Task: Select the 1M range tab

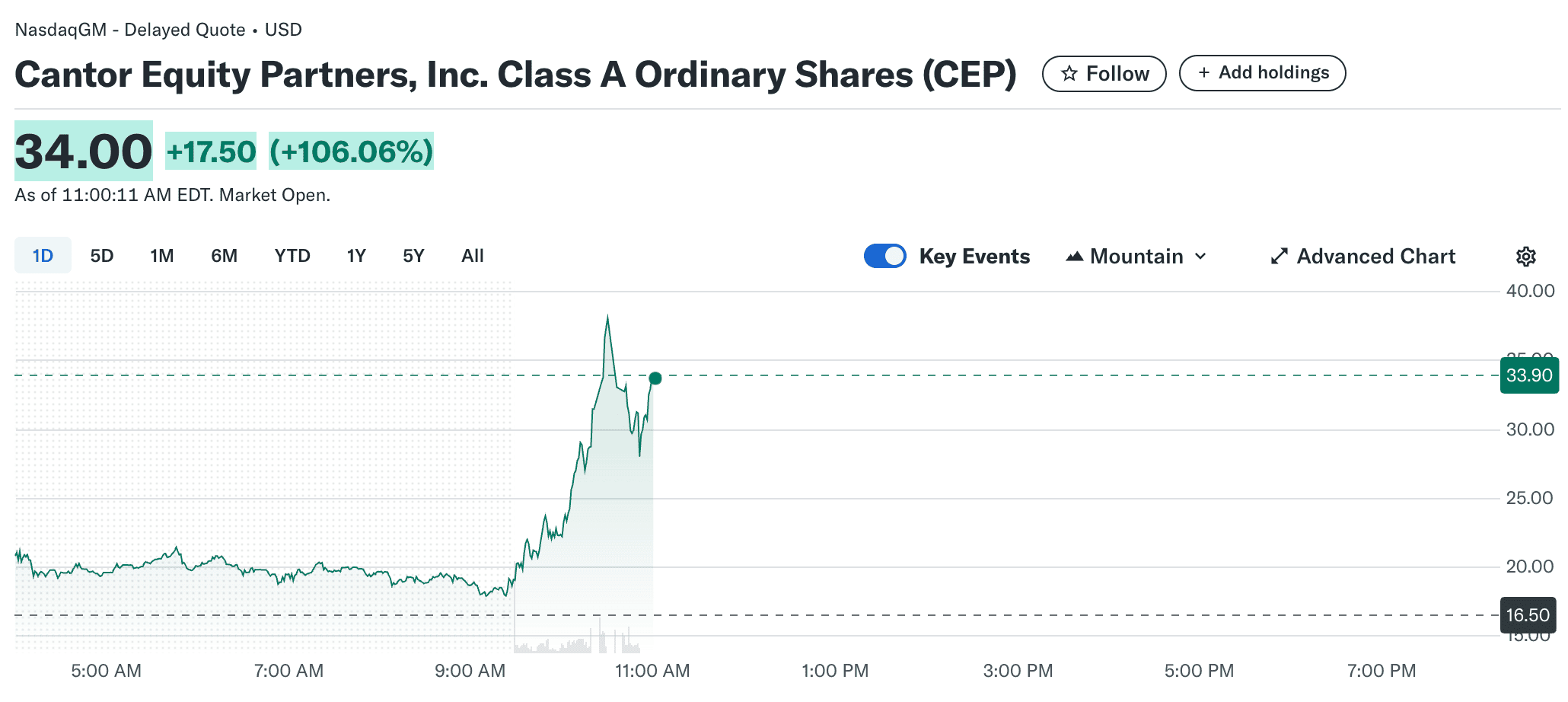Action: (x=162, y=256)
